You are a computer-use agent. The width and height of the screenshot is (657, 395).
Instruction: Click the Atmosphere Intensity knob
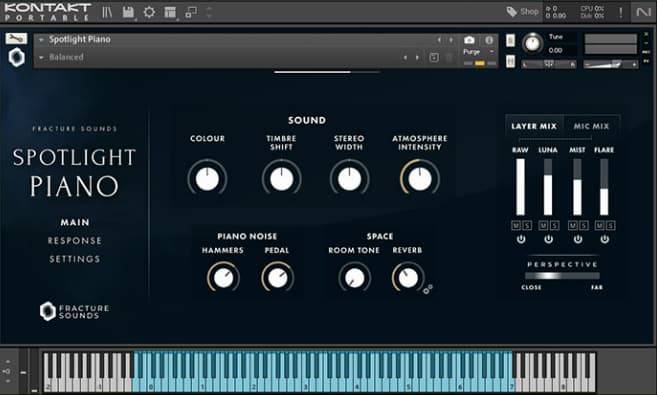coord(420,178)
